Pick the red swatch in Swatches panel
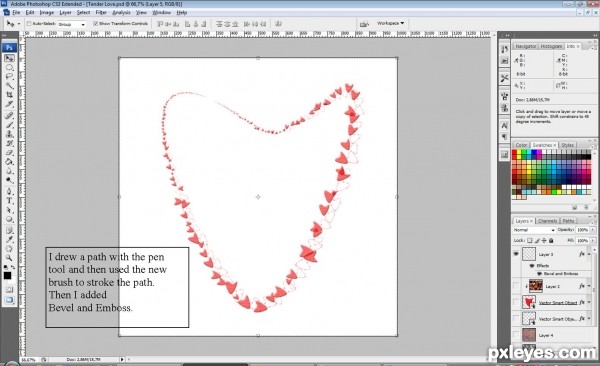The image size is (600, 366). point(514,152)
